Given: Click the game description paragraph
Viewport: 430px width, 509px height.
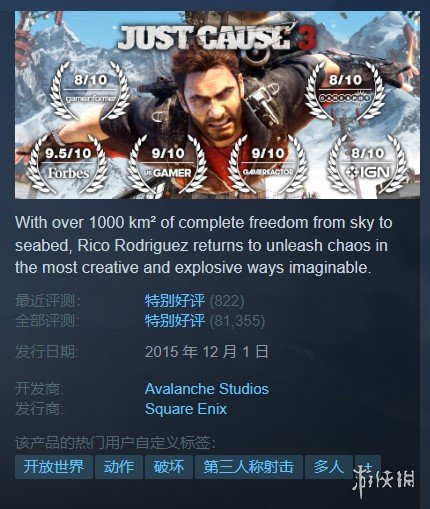Looking at the screenshot, I should 203,245.
